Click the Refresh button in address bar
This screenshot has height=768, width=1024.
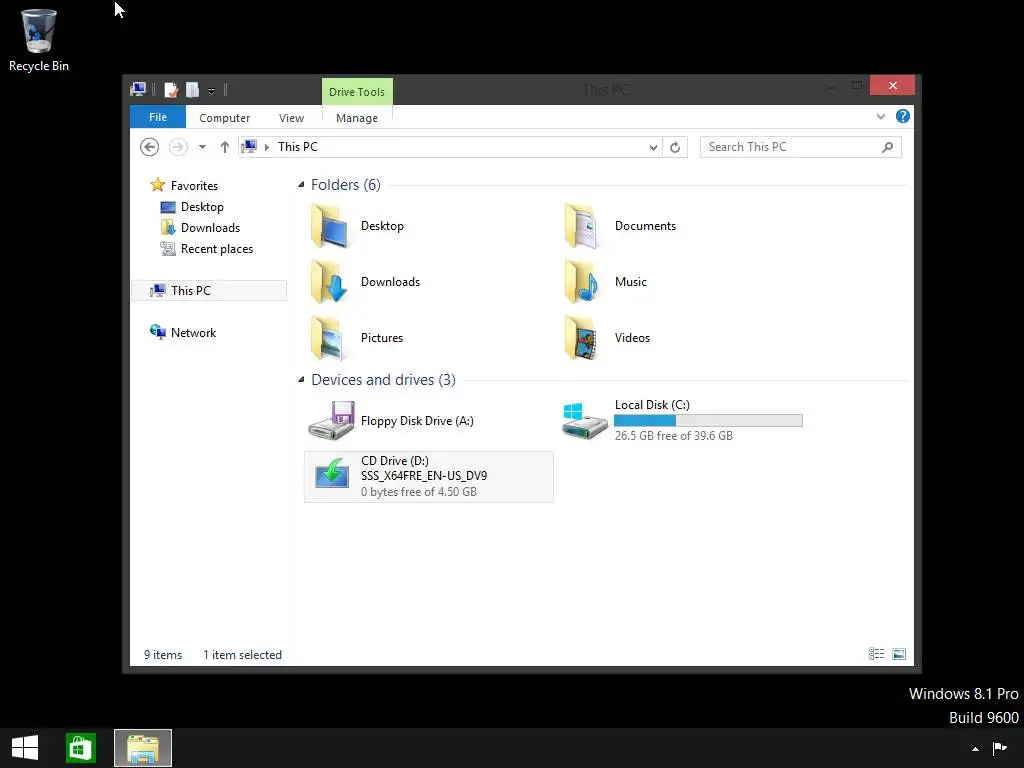click(675, 147)
